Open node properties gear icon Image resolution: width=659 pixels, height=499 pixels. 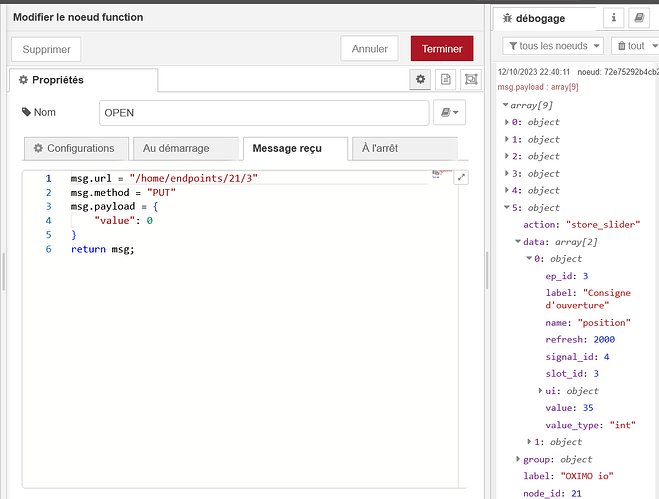point(422,79)
